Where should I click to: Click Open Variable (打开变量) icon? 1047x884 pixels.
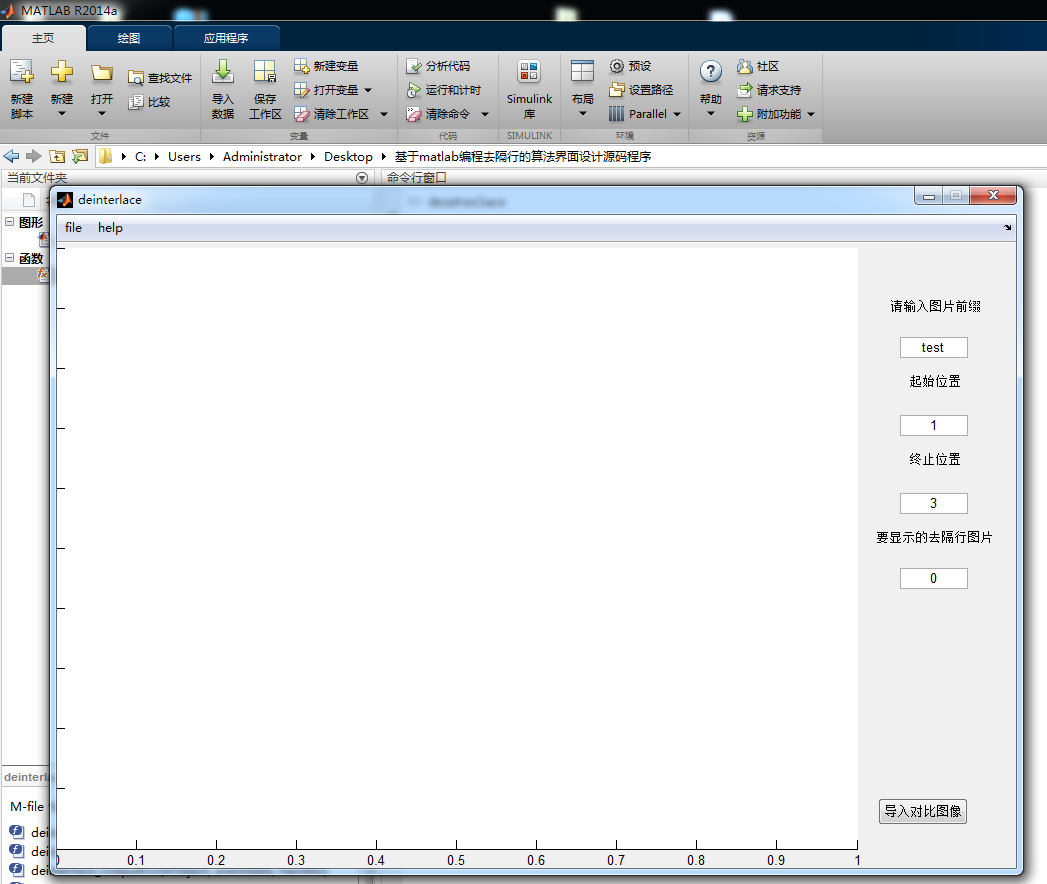click(x=301, y=89)
